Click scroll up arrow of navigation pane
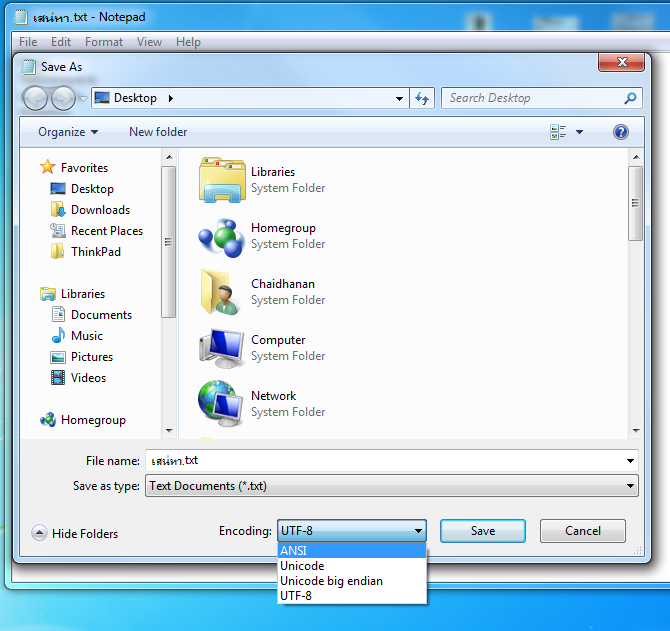Viewport: 670px width, 631px height. coord(169,157)
